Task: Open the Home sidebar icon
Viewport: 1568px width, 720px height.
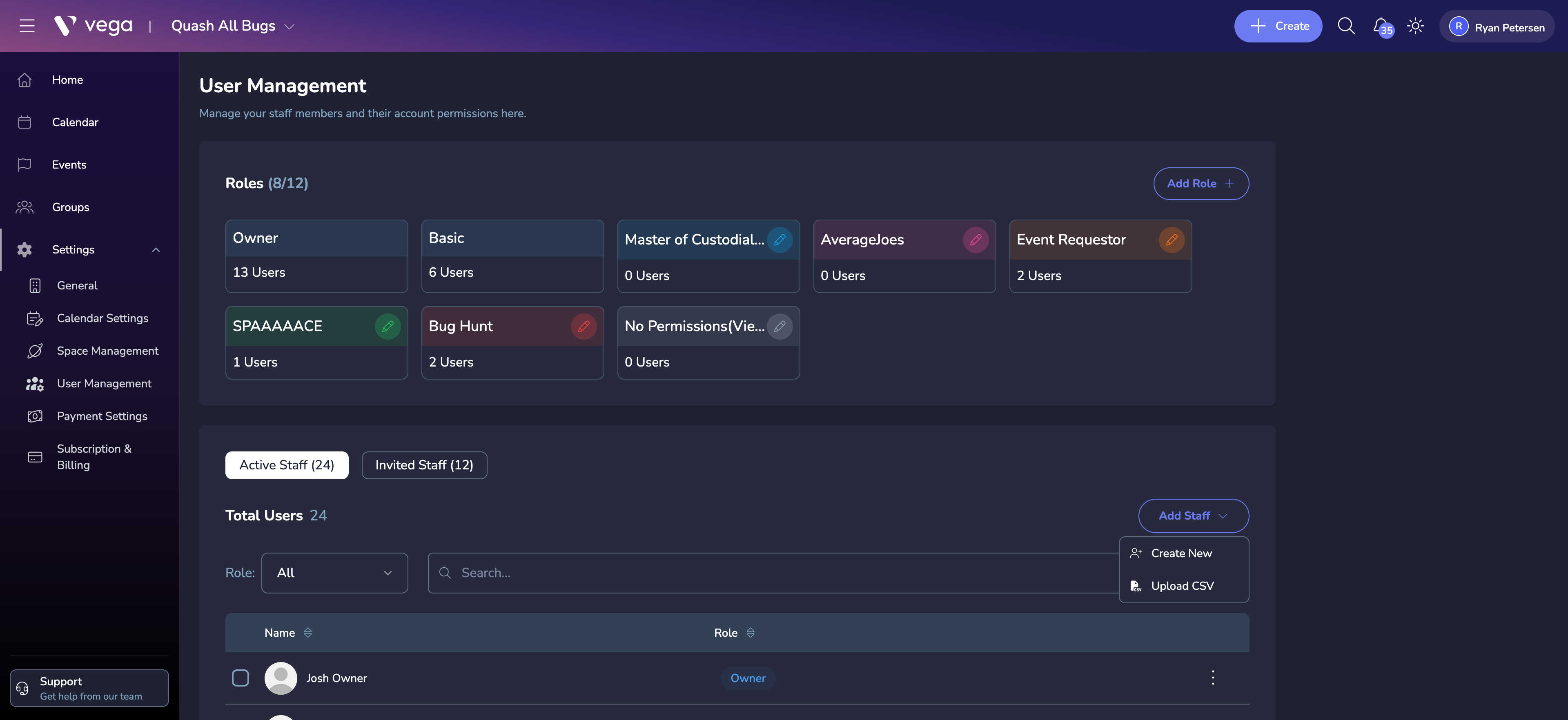Action: click(x=25, y=80)
